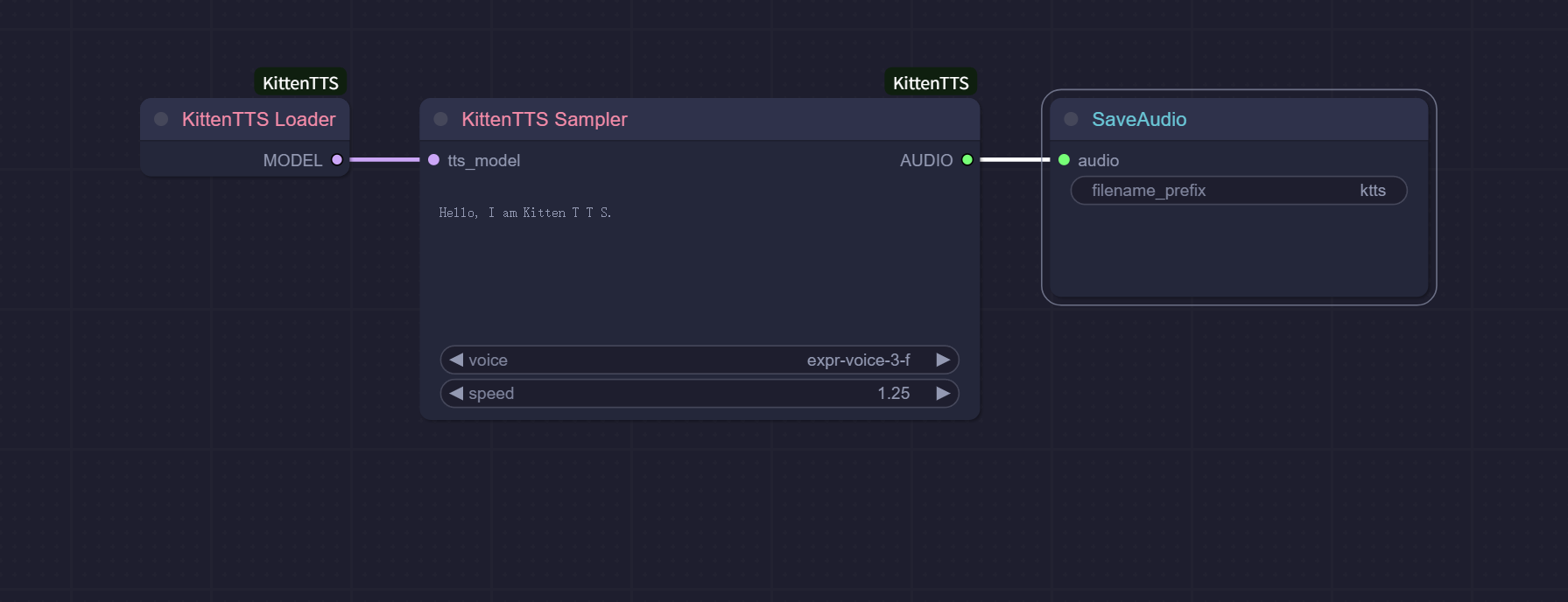The width and height of the screenshot is (1568, 602).
Task: Click the tts_model input label
Action: point(483,160)
